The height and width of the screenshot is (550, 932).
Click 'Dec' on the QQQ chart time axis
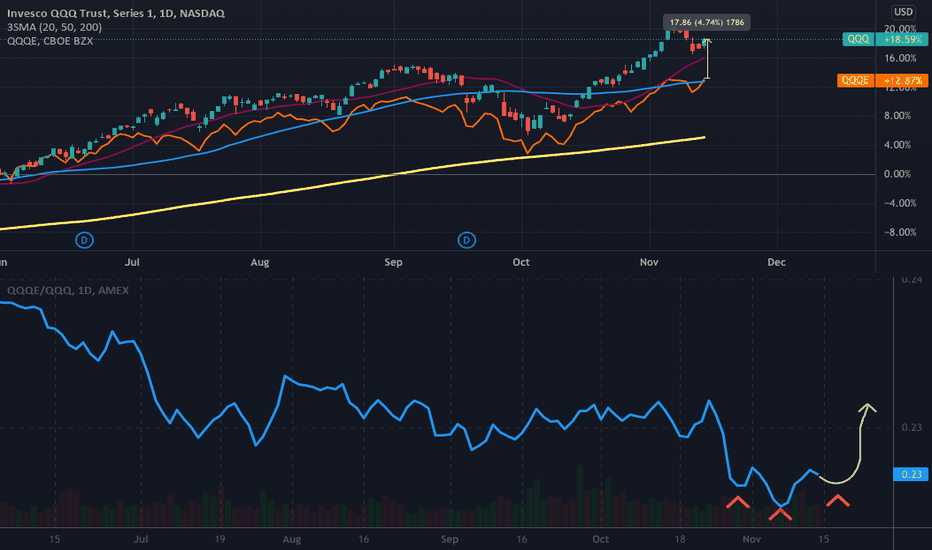point(776,262)
